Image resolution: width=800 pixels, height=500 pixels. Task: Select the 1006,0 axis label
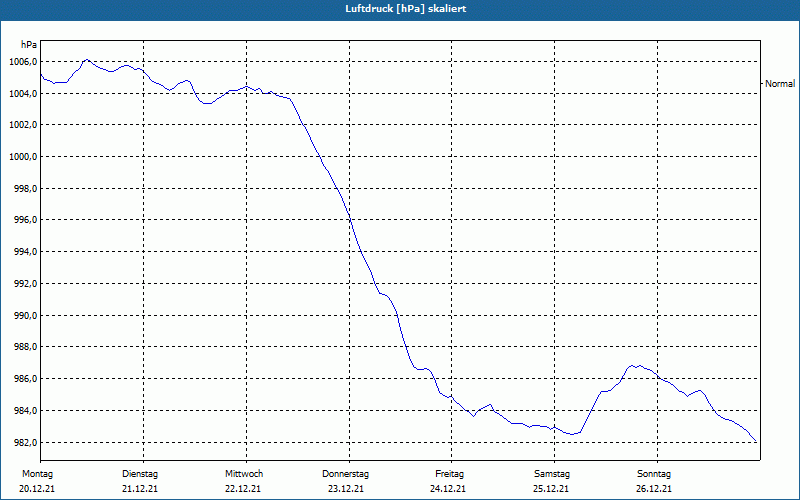pos(23,62)
